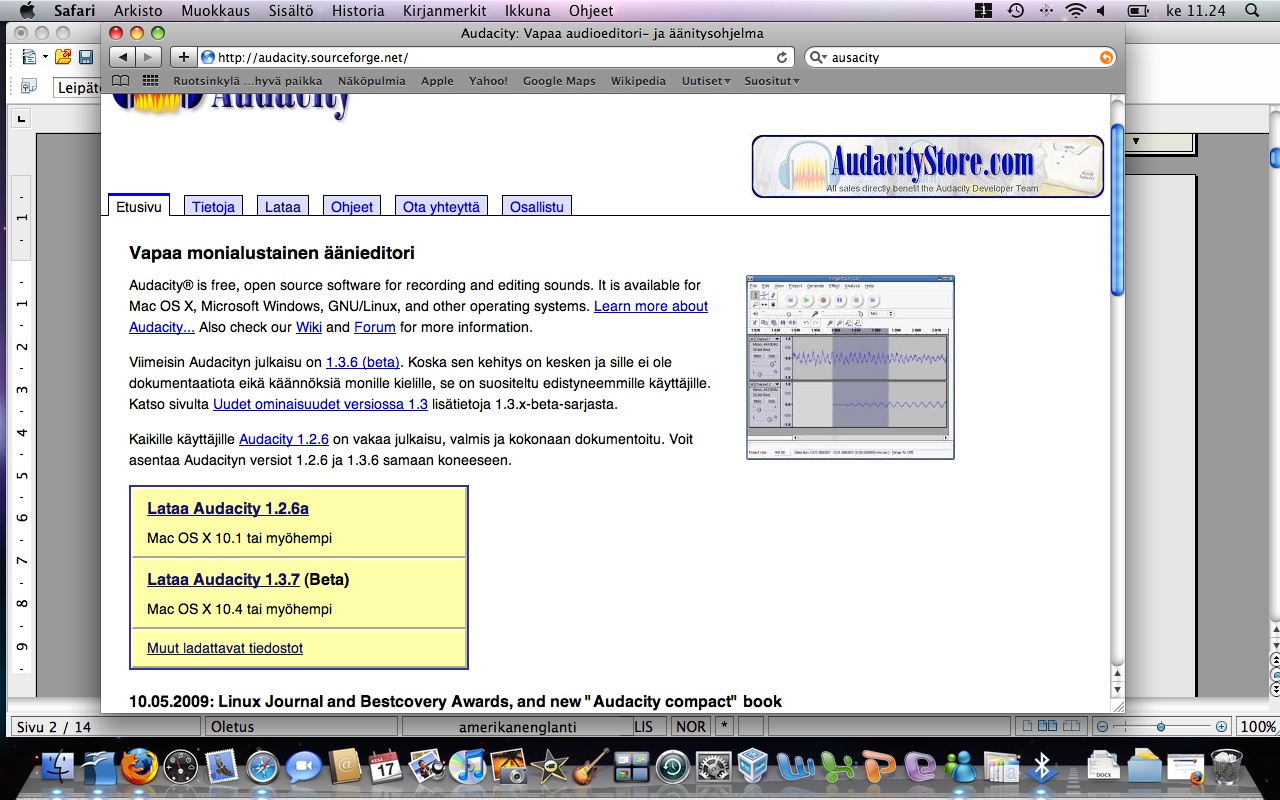Image resolution: width=1280 pixels, height=800 pixels.
Task: Open the Osallistu tab
Action: 537,206
